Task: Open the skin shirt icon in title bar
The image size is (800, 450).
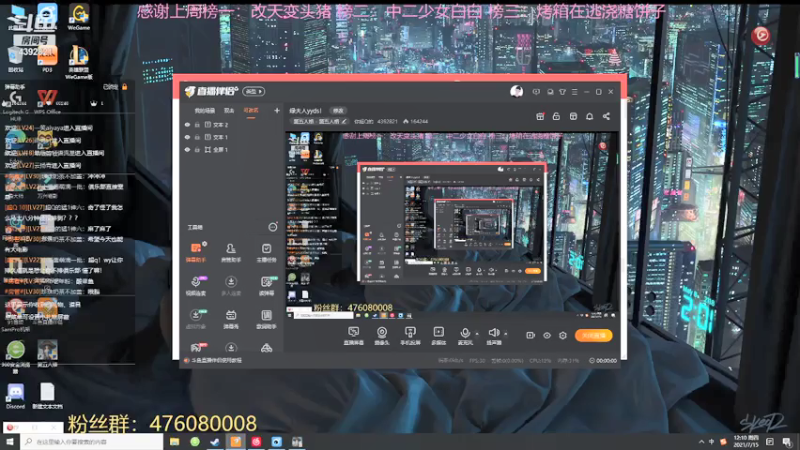Action: 562,92
